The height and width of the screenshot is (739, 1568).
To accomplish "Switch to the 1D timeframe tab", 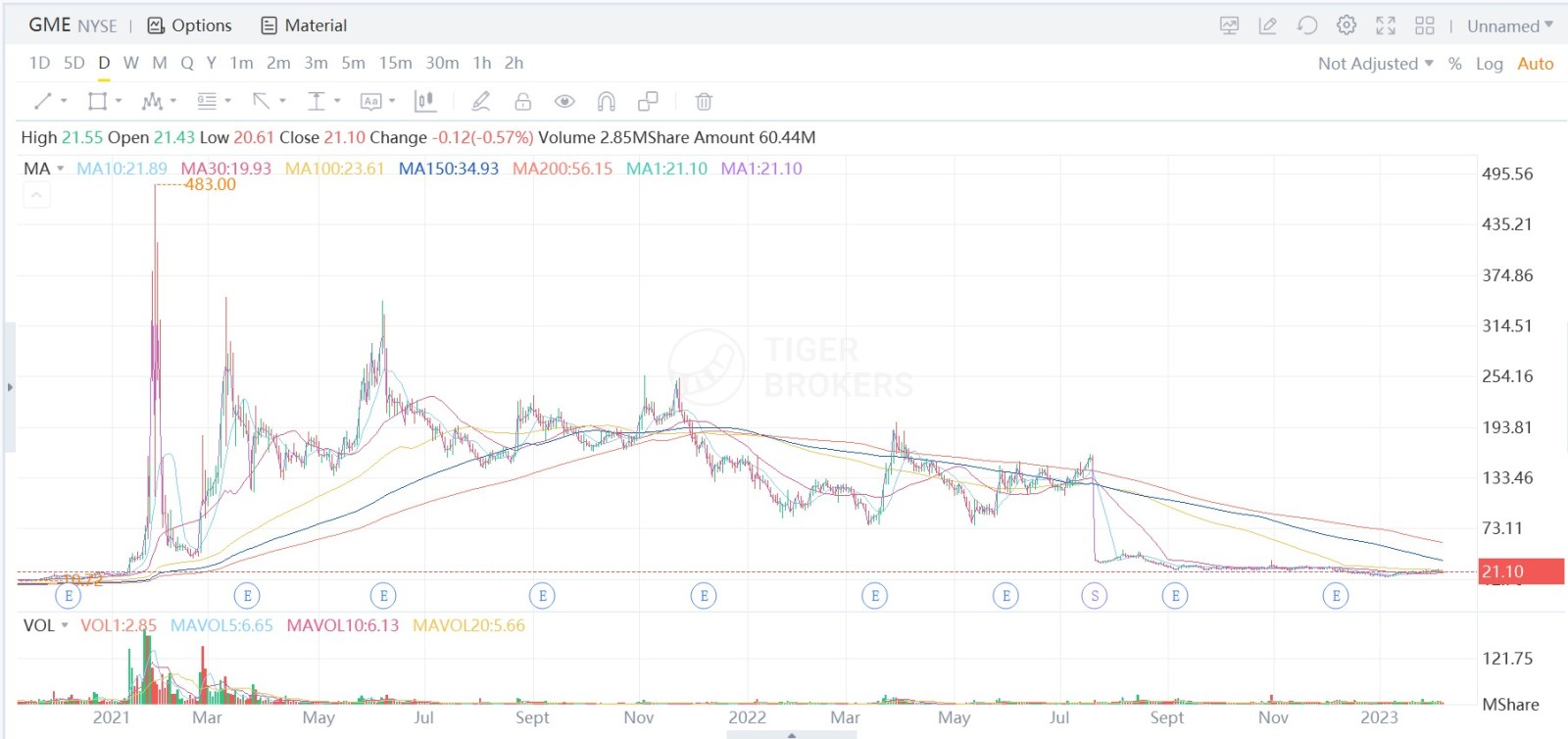I will pyautogui.click(x=39, y=63).
